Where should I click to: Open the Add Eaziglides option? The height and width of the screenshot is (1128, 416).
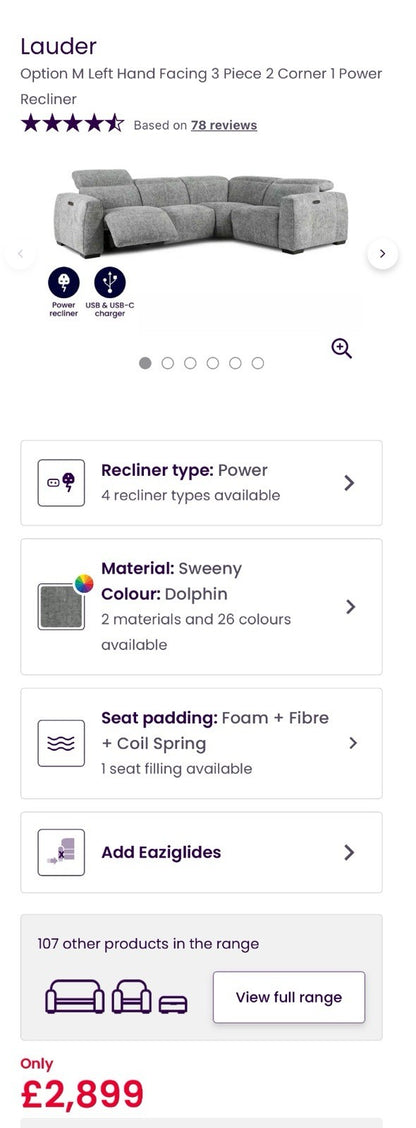pos(202,852)
